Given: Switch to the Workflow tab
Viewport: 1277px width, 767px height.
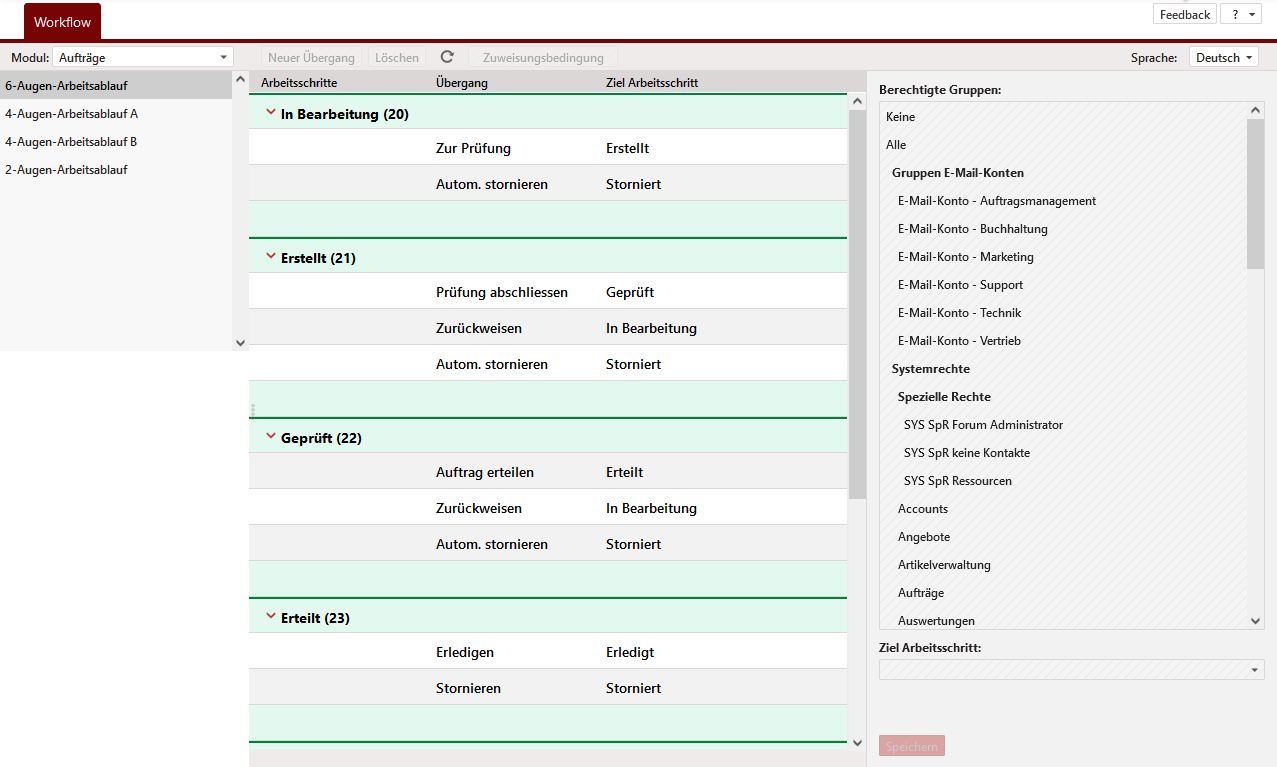Looking at the screenshot, I should click(62, 22).
